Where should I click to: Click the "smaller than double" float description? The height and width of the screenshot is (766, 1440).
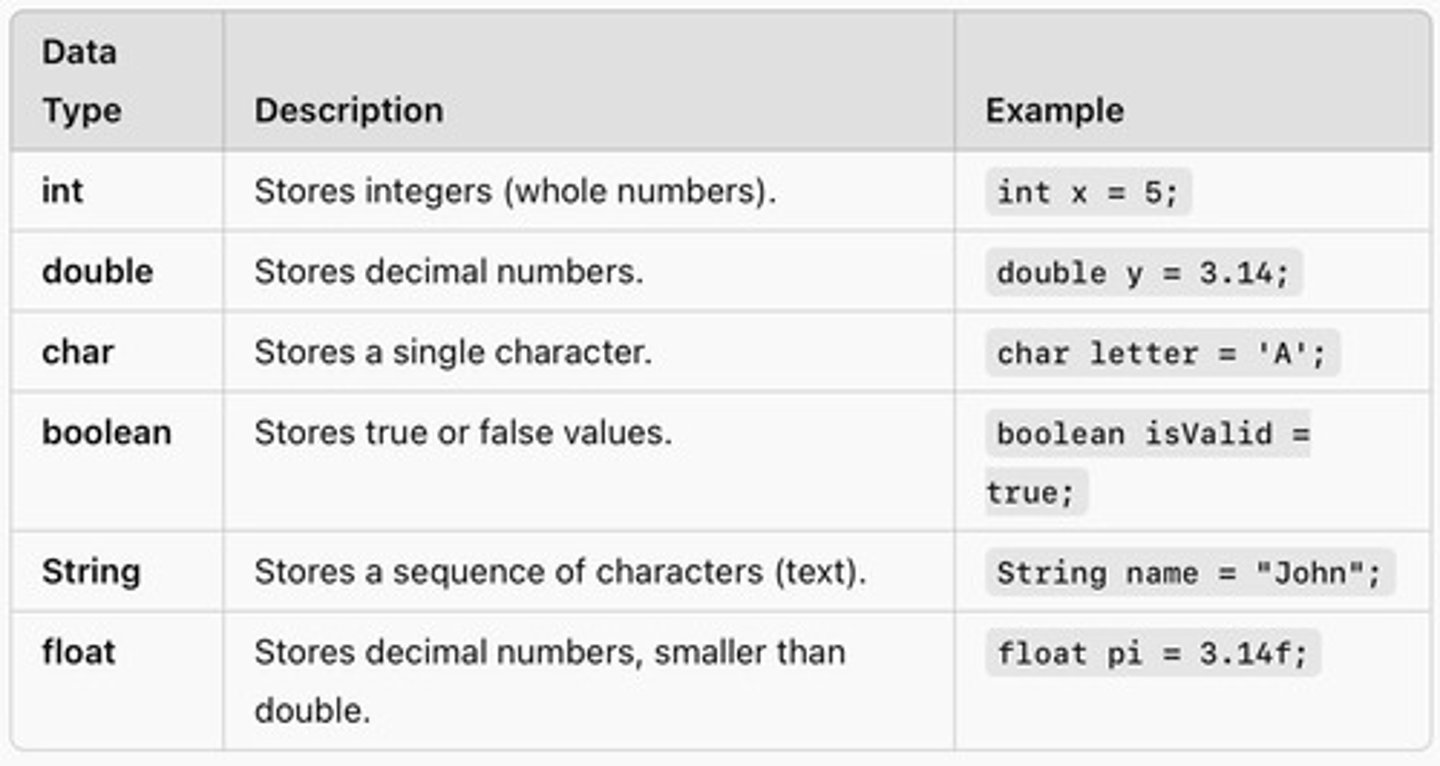coord(548,681)
